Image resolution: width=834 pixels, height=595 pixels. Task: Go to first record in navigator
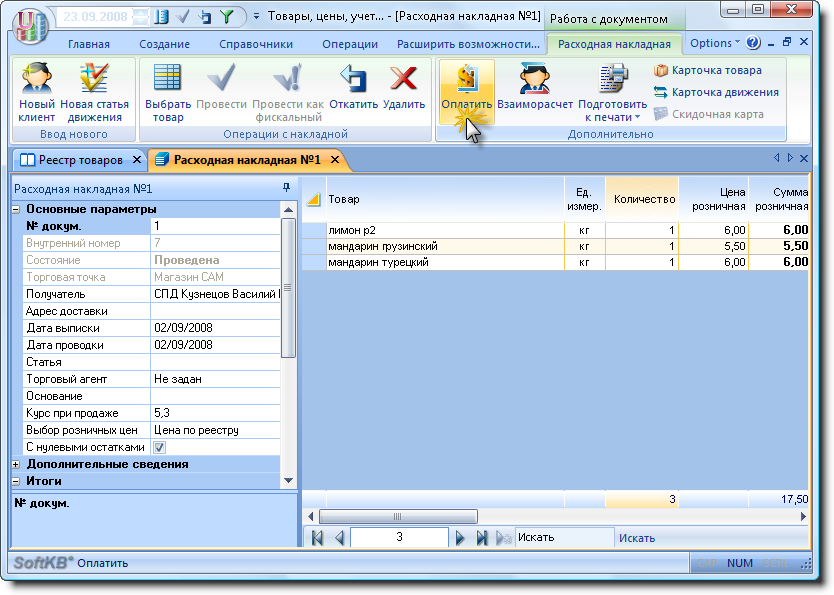[x=318, y=538]
